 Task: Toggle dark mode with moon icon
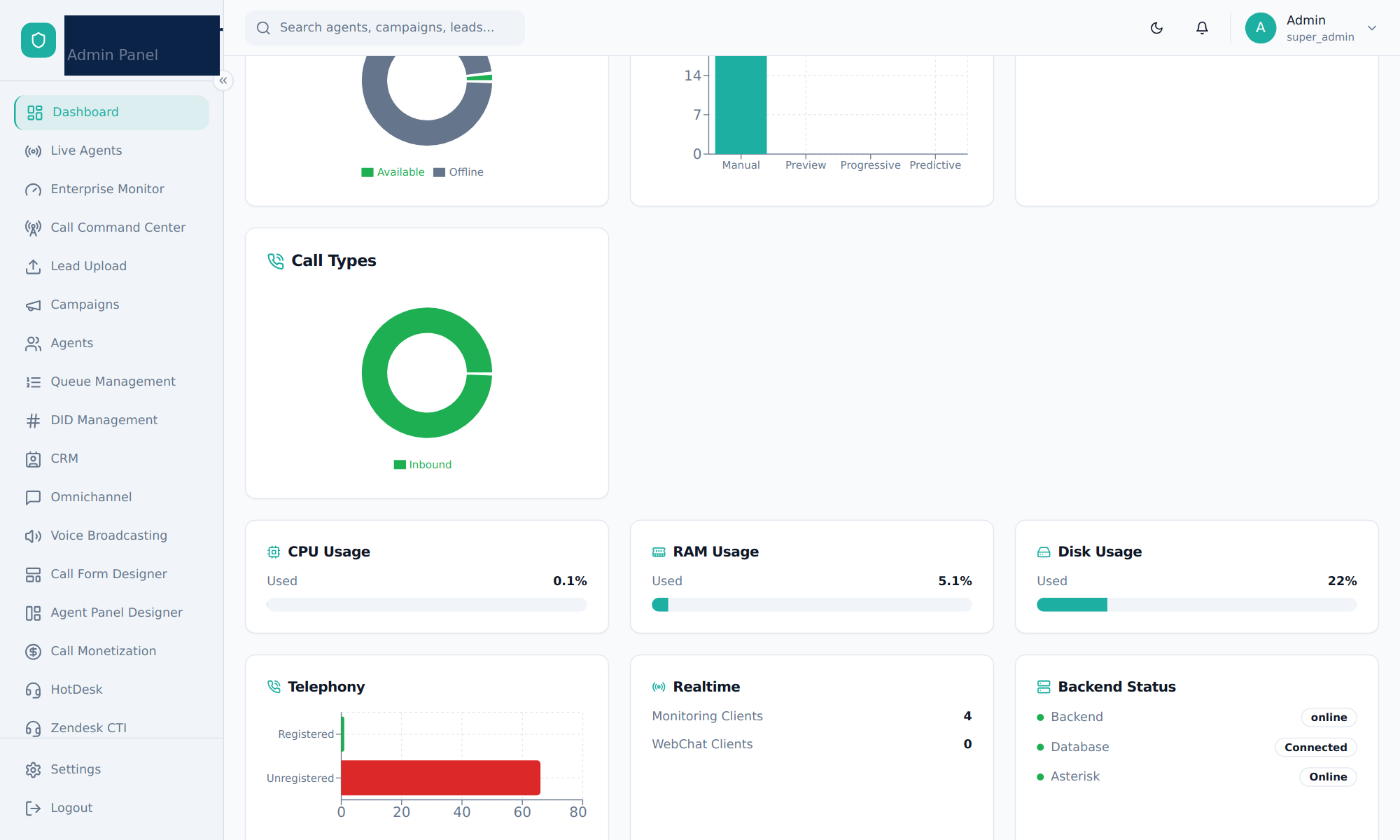tap(1156, 28)
